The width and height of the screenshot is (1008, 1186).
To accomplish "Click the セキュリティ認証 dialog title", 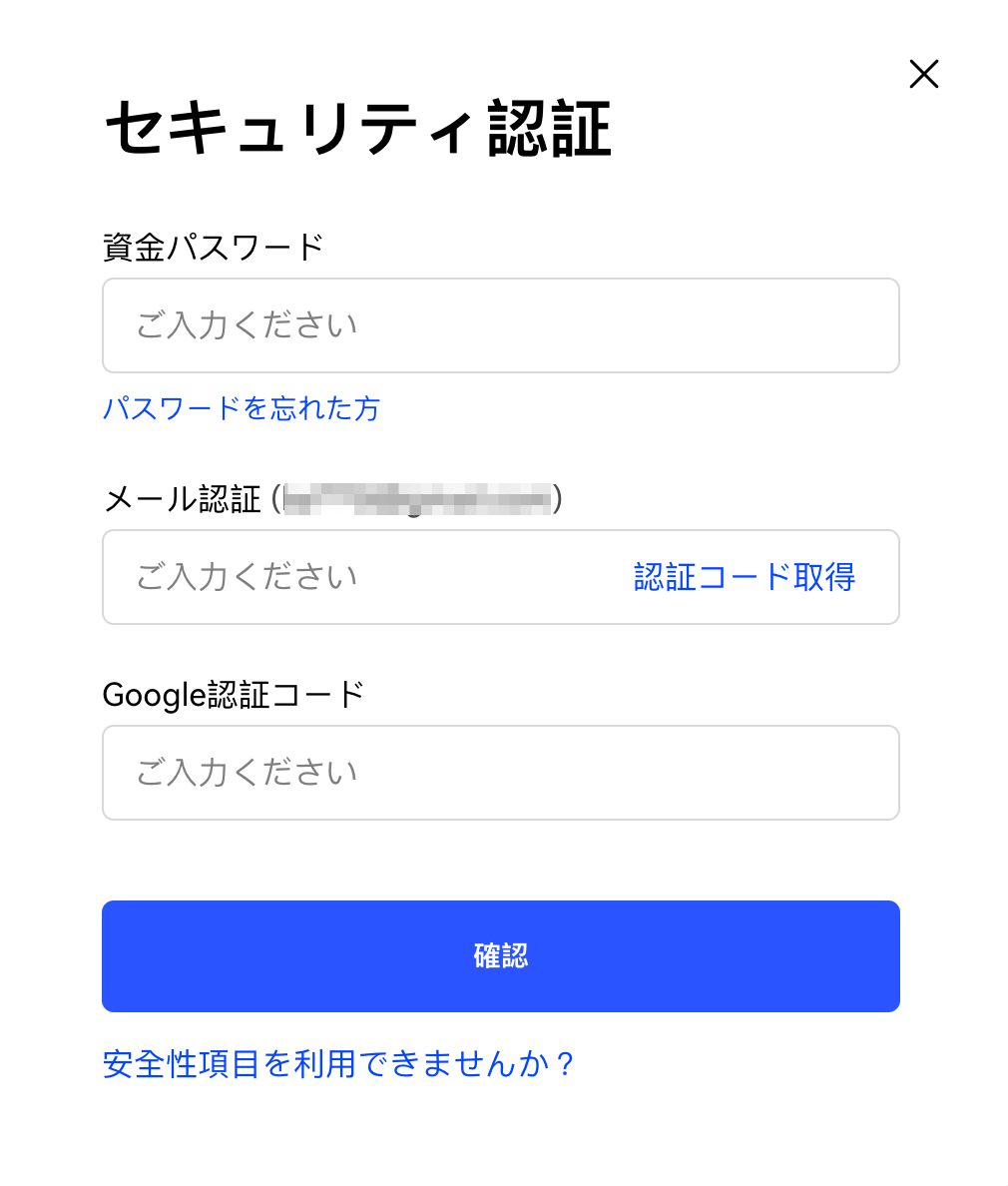I will coord(357,129).
